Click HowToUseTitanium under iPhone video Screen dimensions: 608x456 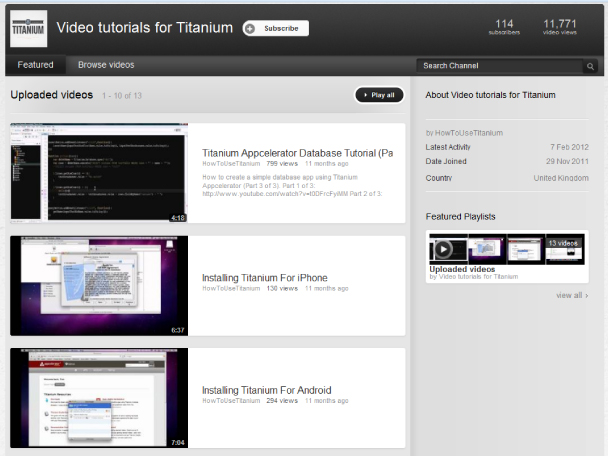[x=231, y=288]
